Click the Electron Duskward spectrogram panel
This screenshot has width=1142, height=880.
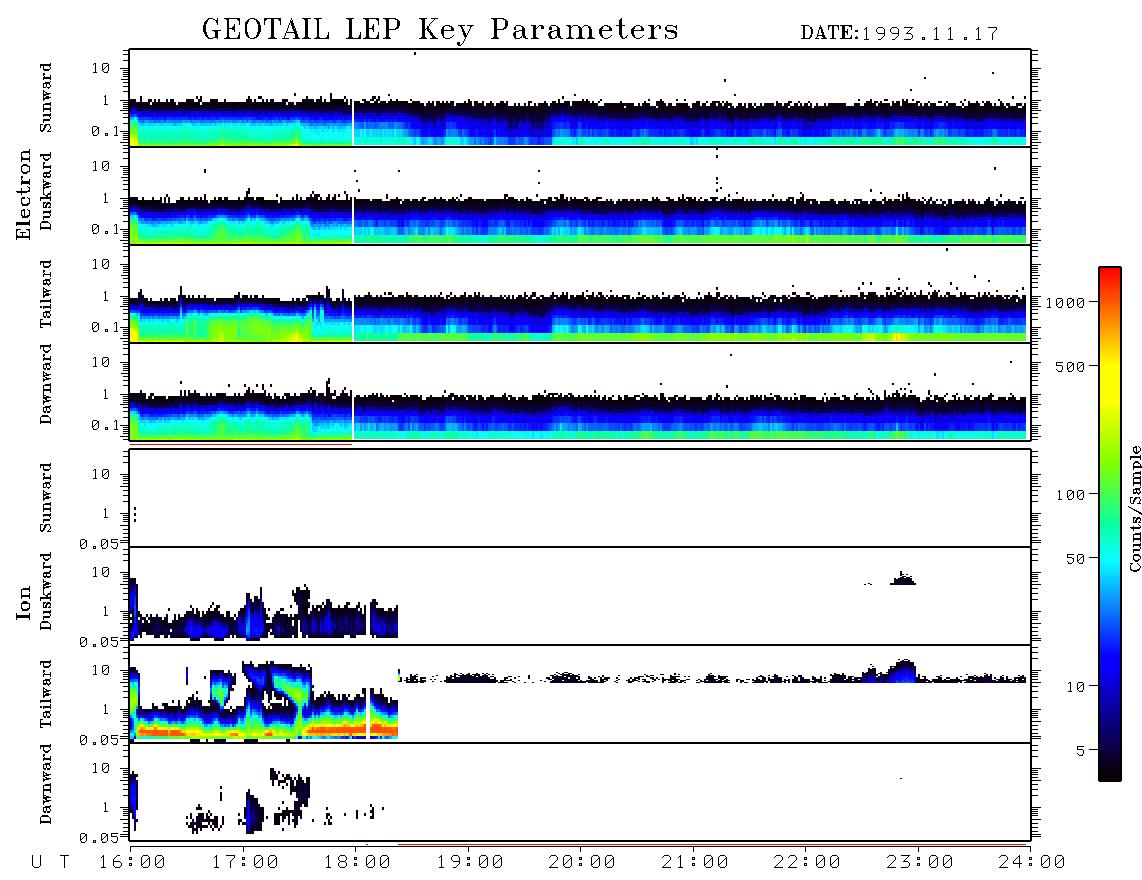pos(580,195)
